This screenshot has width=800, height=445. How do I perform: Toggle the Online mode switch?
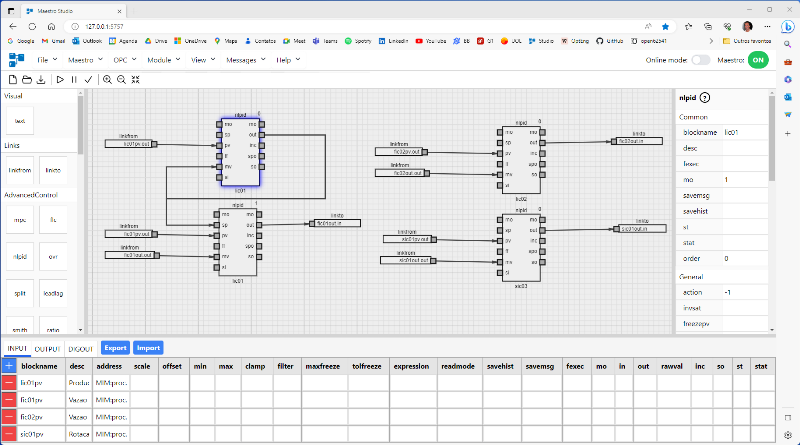coord(701,60)
